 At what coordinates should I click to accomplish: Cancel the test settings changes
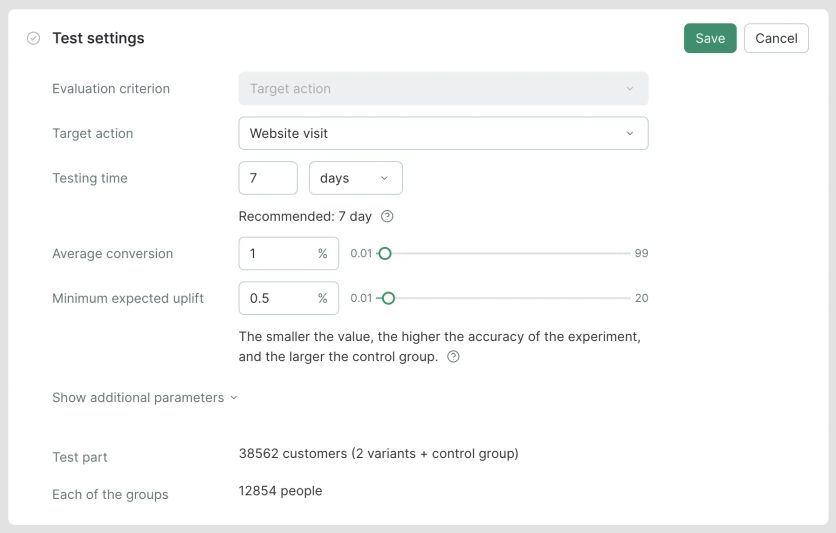776,38
